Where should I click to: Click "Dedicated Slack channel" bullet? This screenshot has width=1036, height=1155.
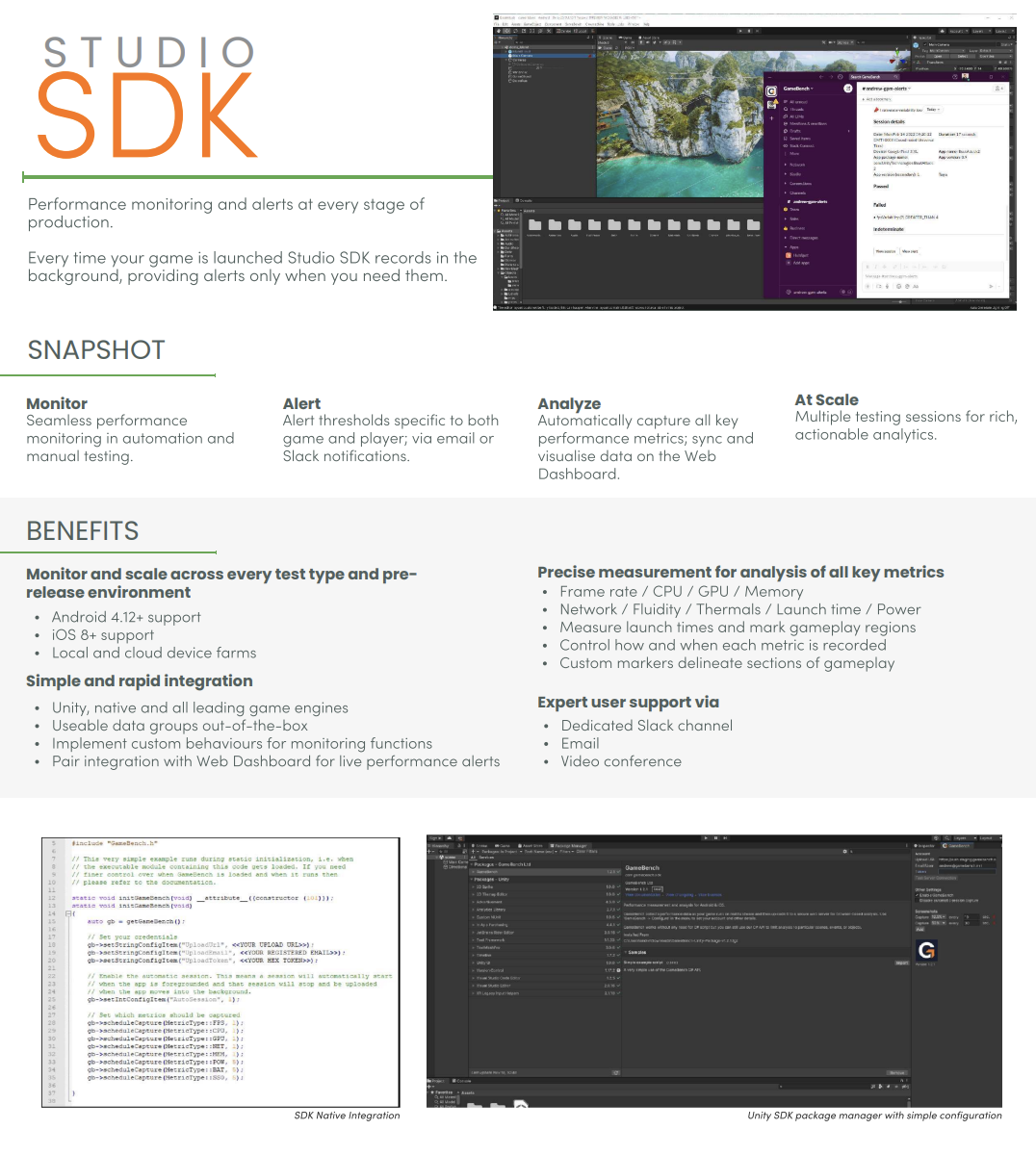click(647, 726)
